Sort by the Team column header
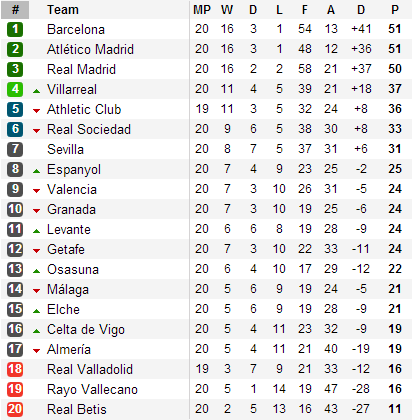This screenshot has width=412, height=420. click(63, 10)
